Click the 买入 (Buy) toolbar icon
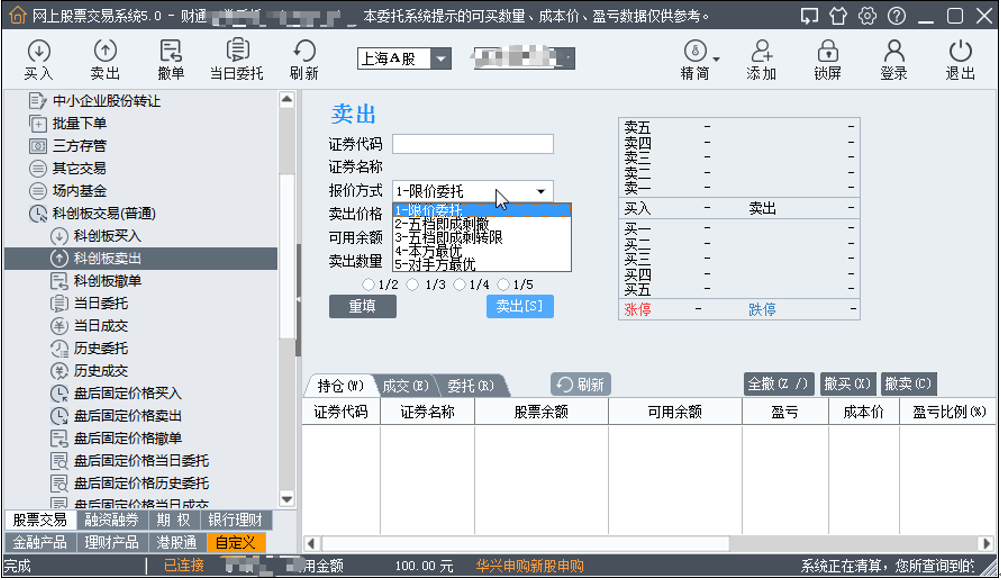The image size is (1001, 580). click(x=38, y=52)
